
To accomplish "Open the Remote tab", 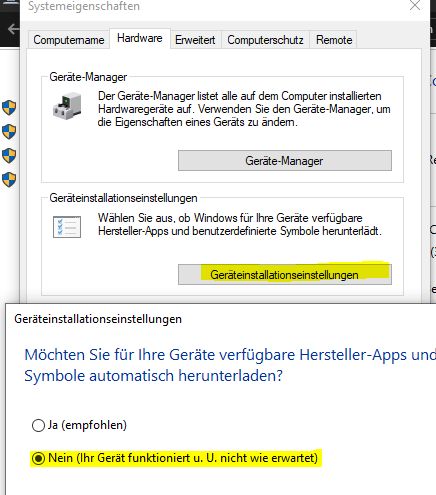I will (x=334, y=40).
